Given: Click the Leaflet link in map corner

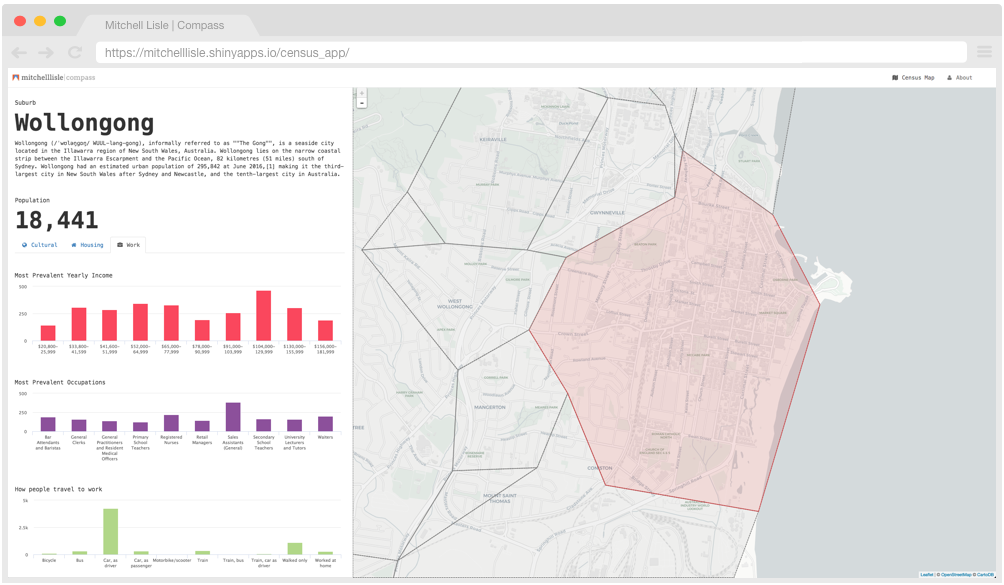Looking at the screenshot, I should (925, 574).
